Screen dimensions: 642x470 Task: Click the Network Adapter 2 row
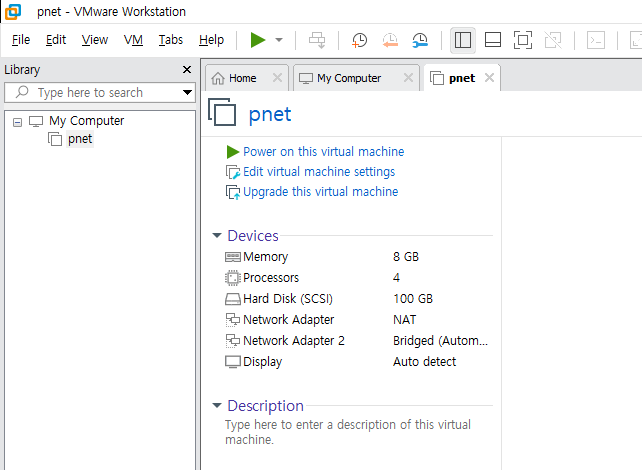coord(358,341)
